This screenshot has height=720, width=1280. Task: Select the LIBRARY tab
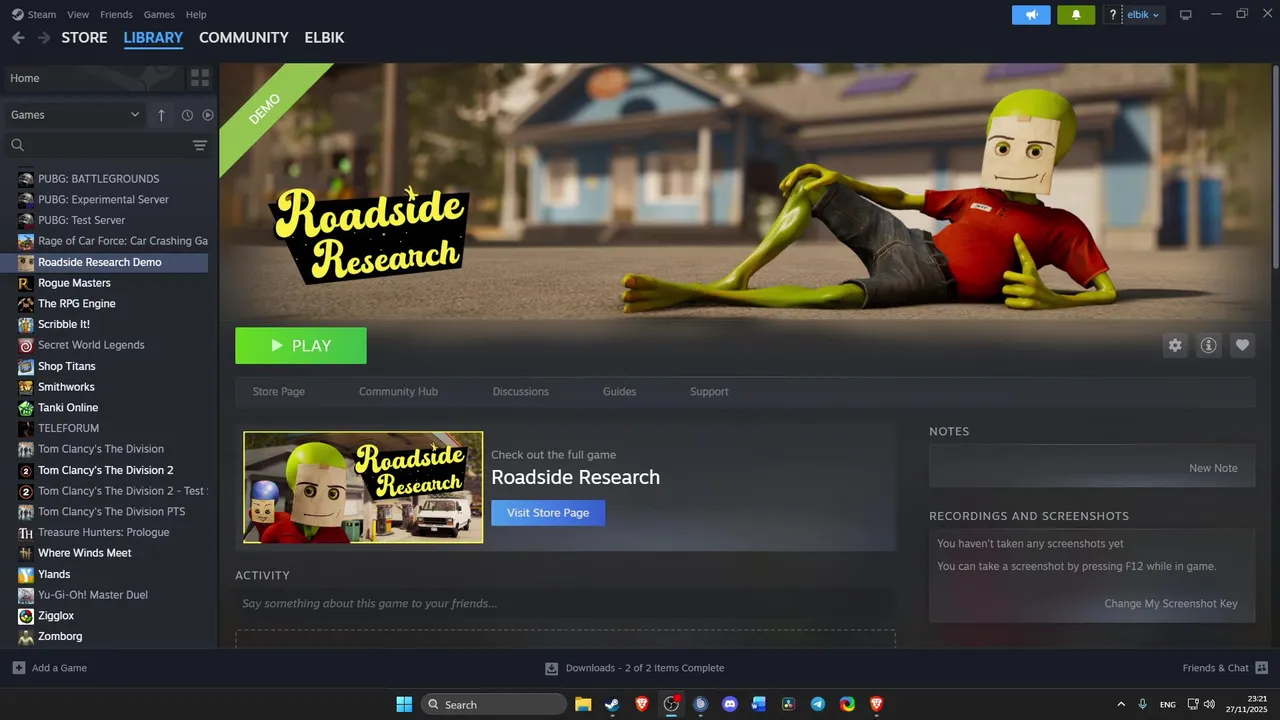click(x=153, y=38)
